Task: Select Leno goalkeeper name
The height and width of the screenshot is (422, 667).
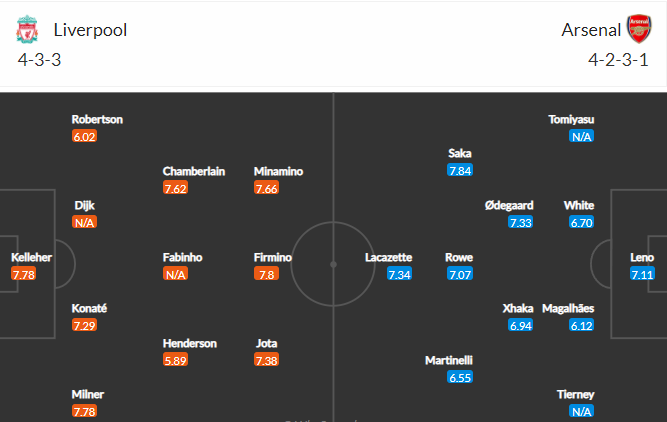Action: click(x=641, y=257)
